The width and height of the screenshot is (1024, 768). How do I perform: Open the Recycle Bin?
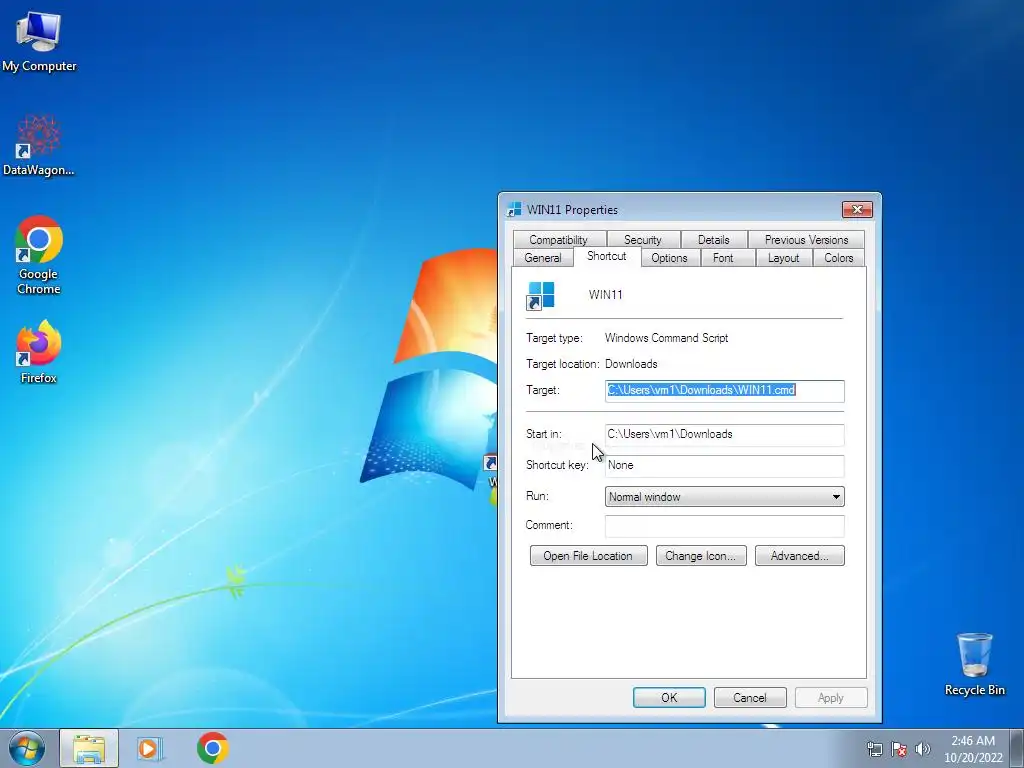tap(974, 664)
